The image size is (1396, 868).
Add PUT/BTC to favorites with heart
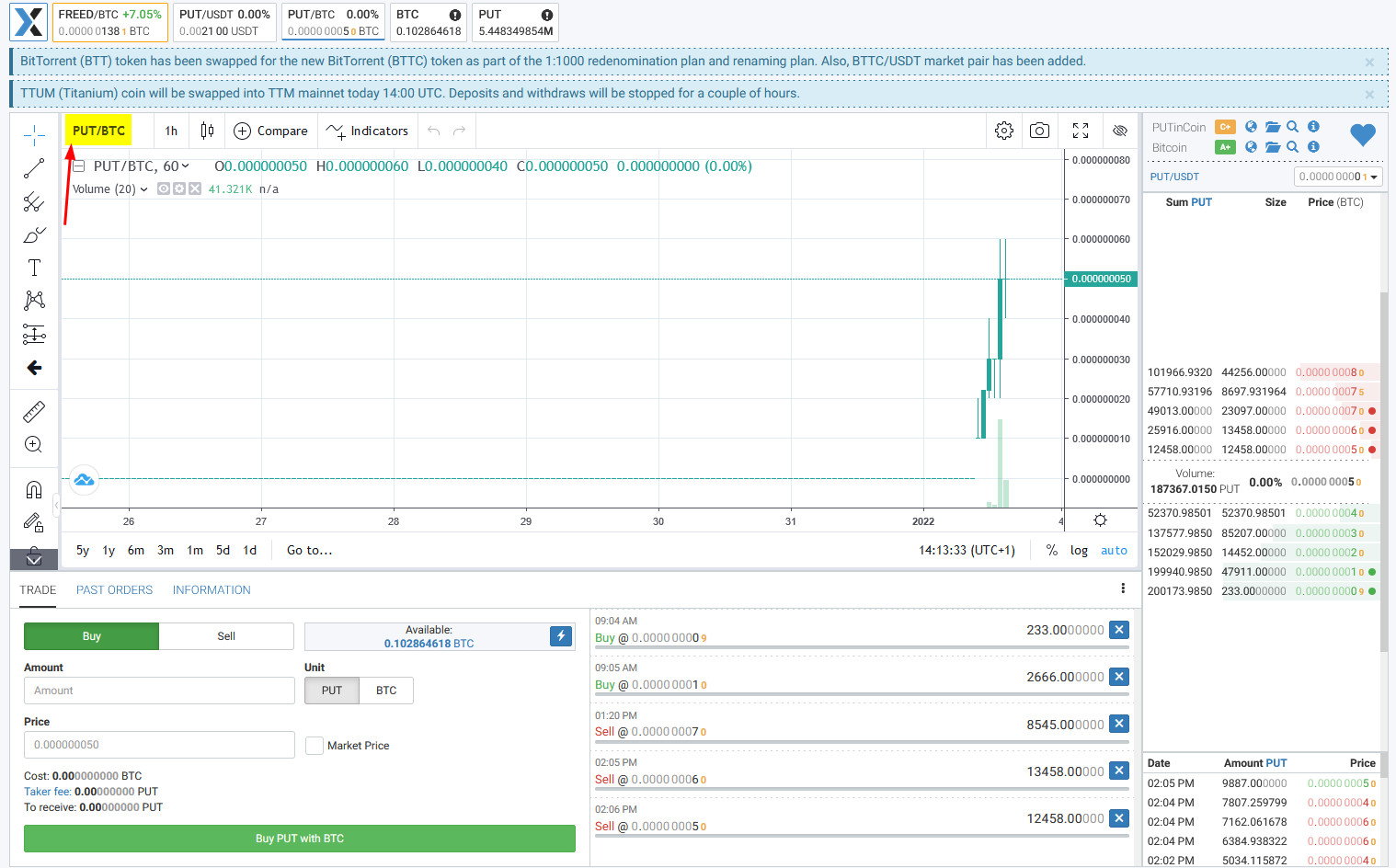[x=1363, y=135]
